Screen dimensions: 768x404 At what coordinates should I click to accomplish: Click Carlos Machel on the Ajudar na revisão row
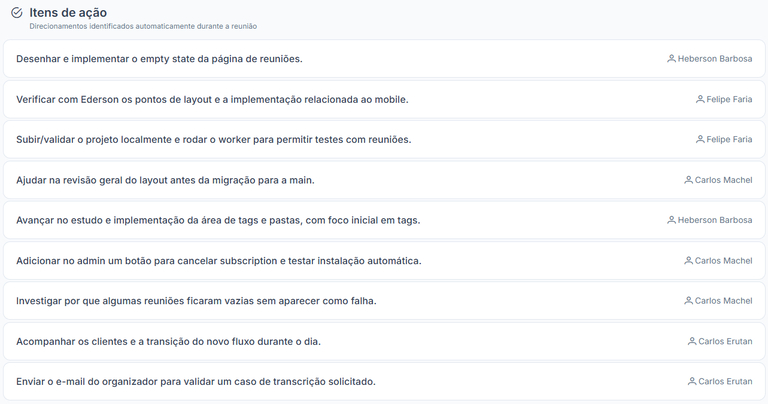pyautogui.click(x=723, y=180)
